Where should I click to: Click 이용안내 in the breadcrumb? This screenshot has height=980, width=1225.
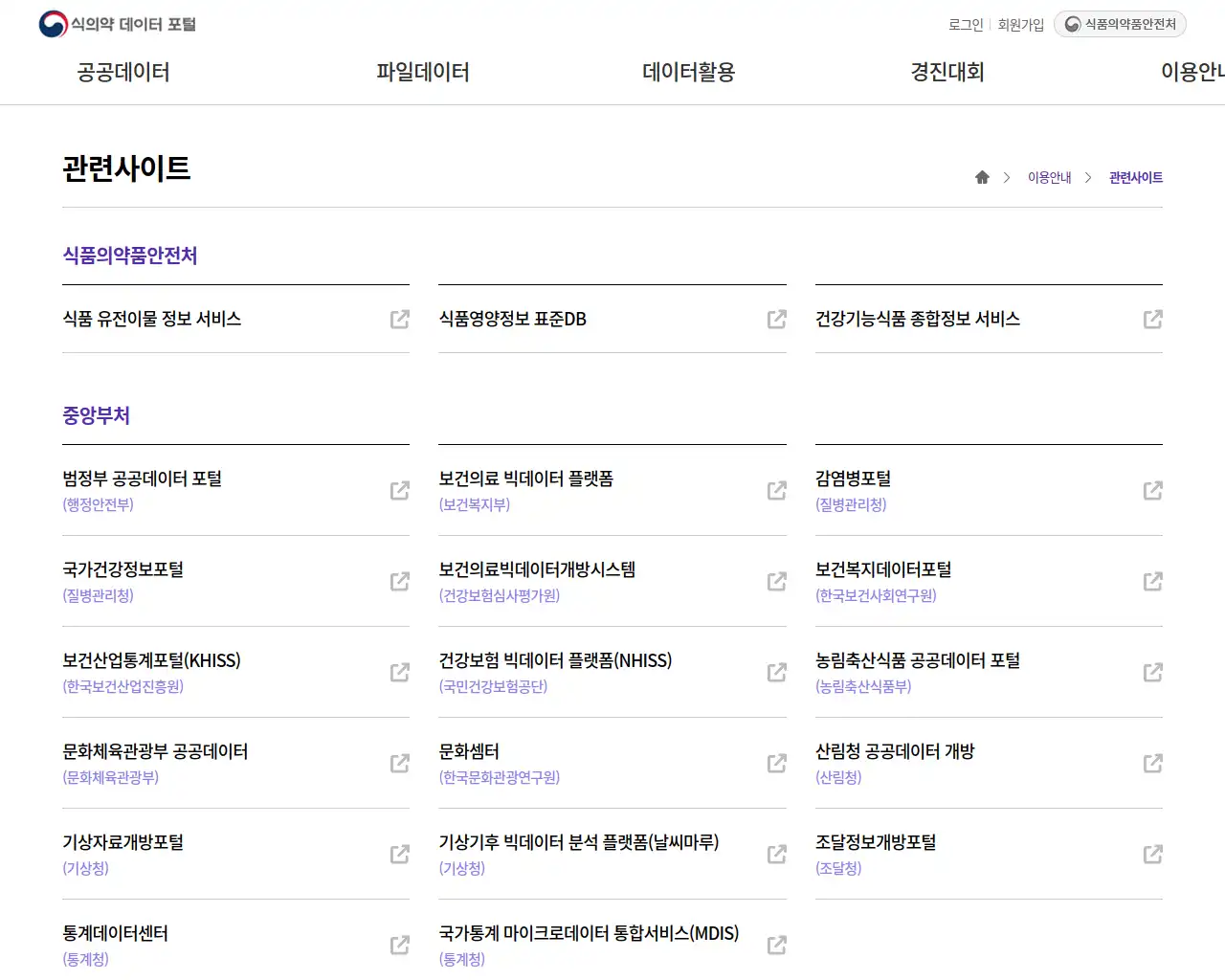1050,177
